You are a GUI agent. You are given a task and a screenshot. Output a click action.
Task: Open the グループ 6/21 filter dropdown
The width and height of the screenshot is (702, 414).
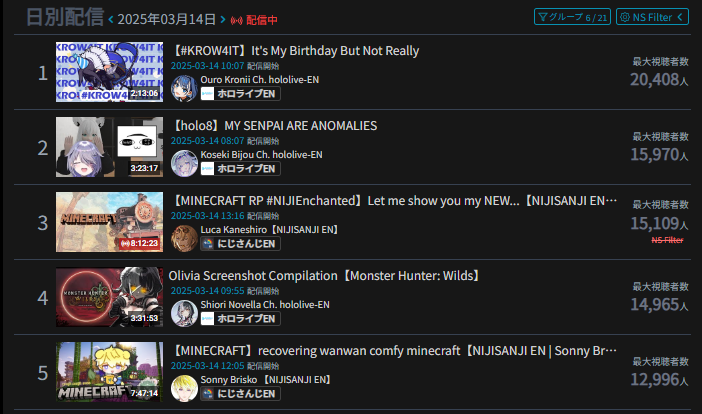click(572, 17)
